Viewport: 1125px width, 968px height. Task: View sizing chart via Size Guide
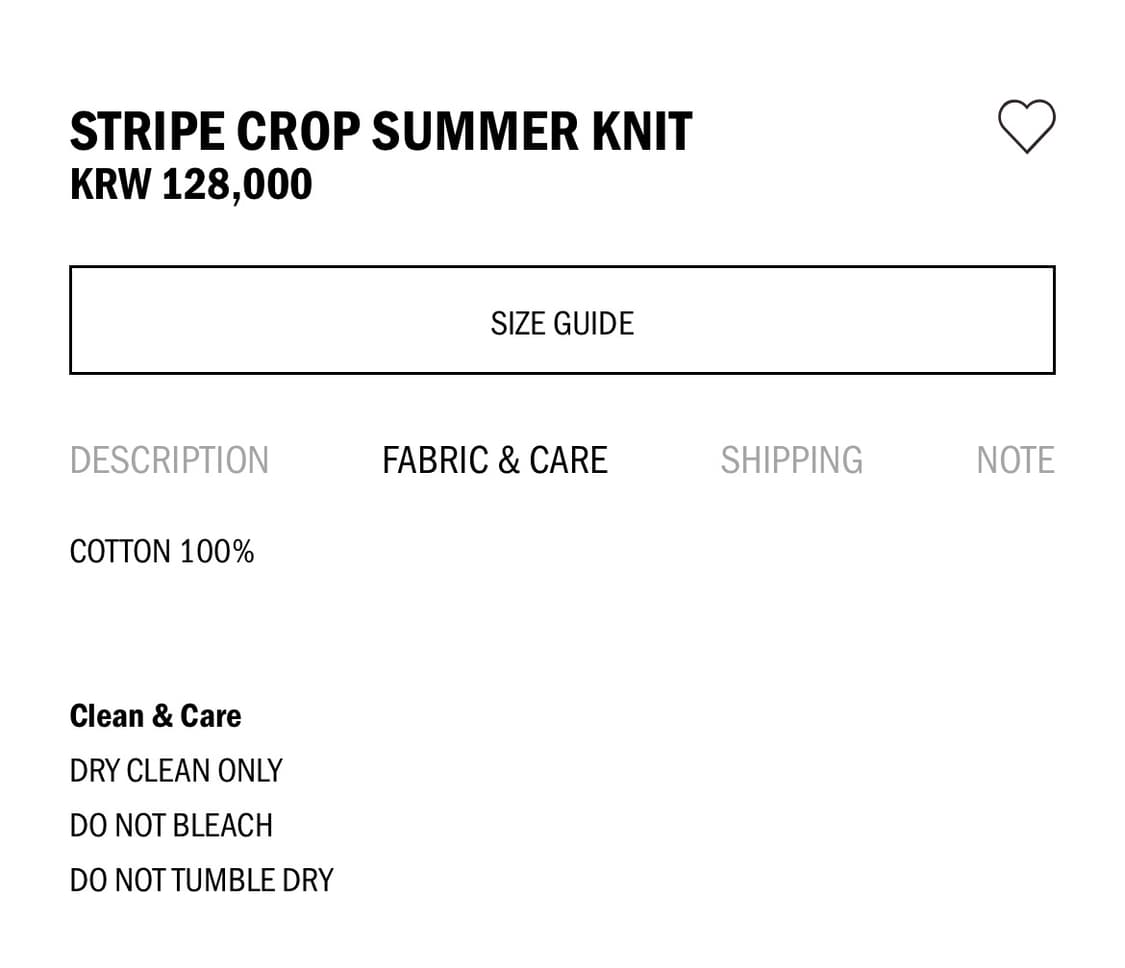click(562, 320)
